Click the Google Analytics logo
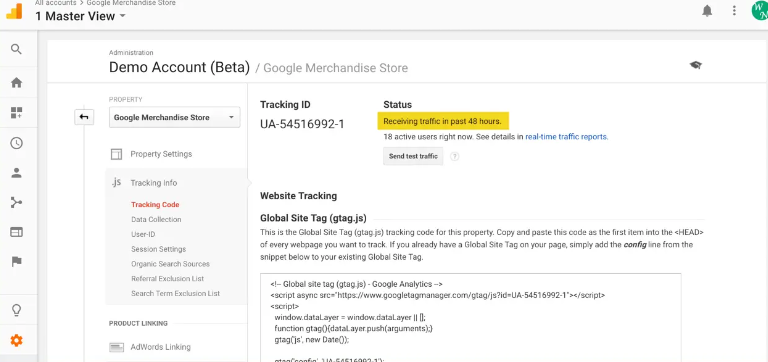Screen dimensions: 768x362 [14, 10]
